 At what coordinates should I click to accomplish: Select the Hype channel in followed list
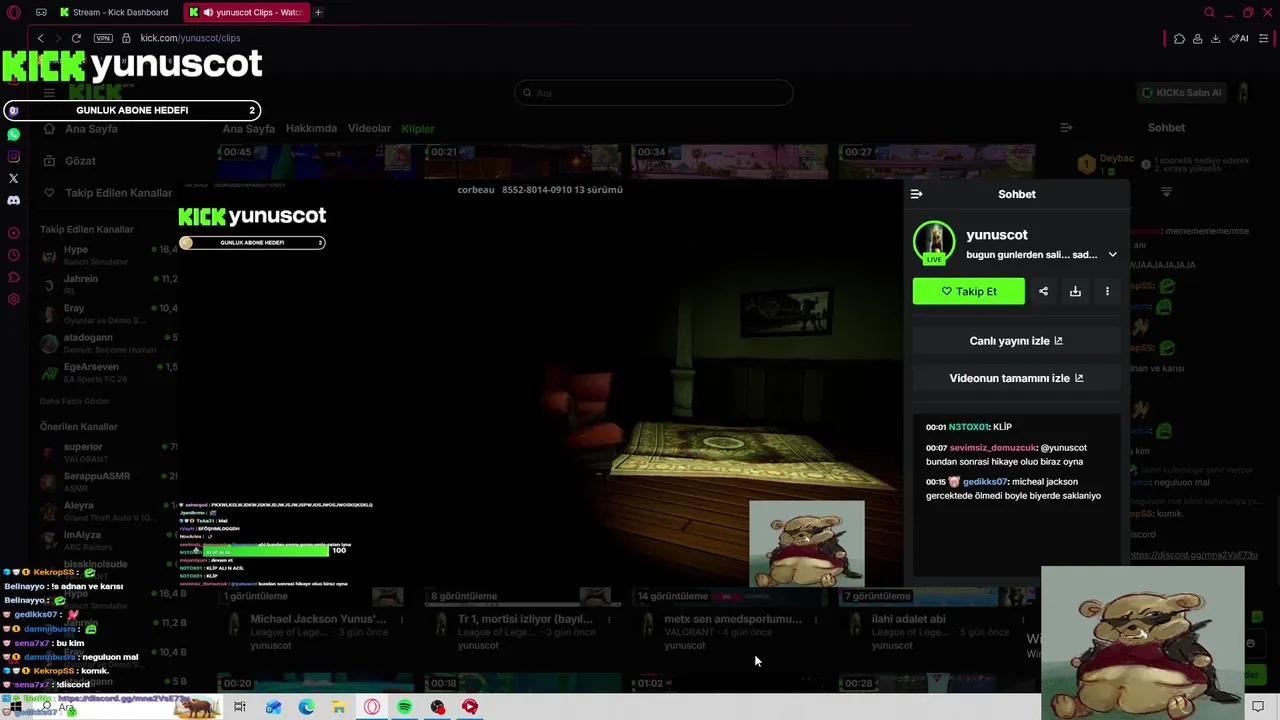(x=108, y=255)
